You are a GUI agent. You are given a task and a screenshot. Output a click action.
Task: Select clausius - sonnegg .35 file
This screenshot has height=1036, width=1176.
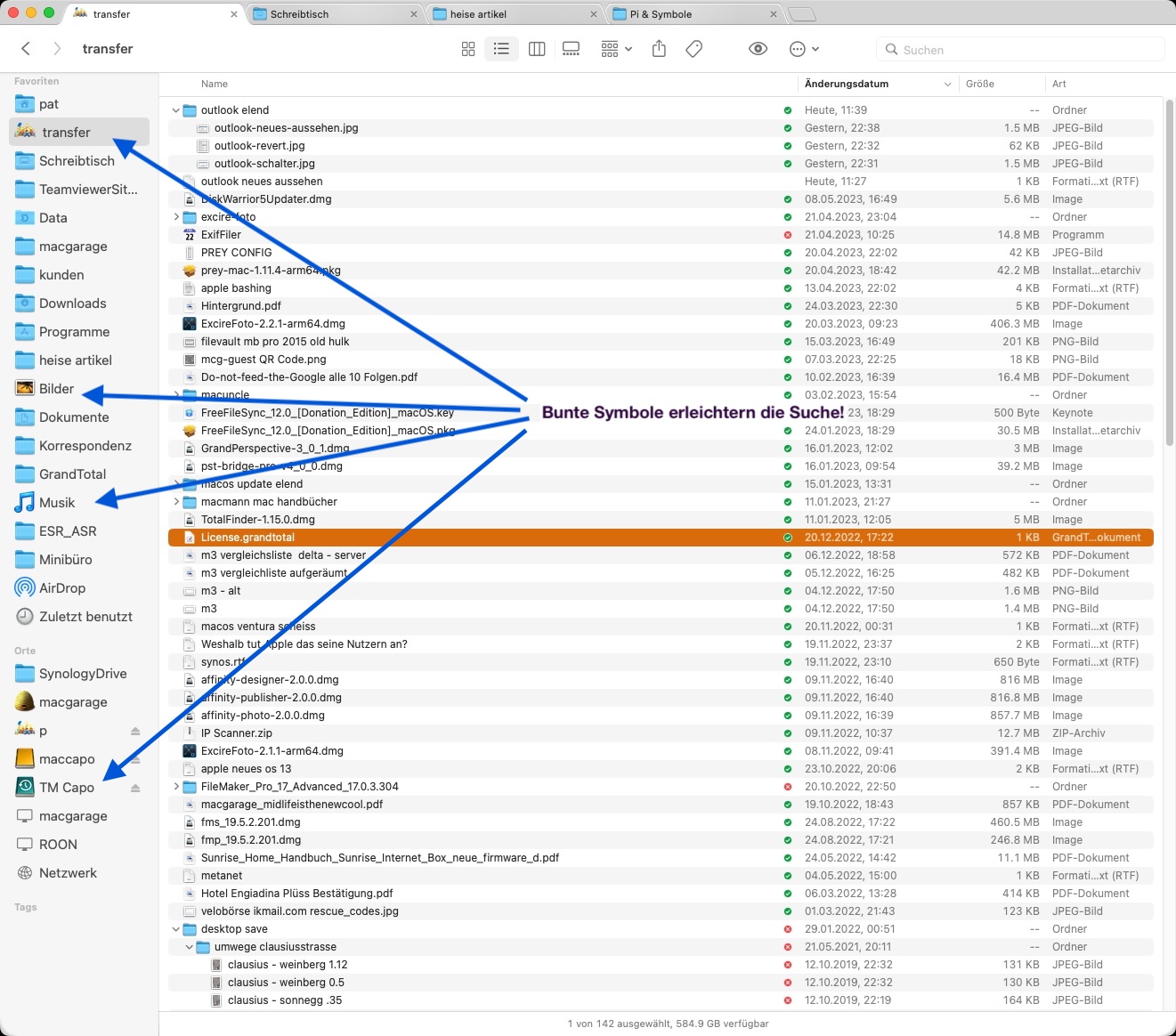pyautogui.click(x=661, y=1000)
